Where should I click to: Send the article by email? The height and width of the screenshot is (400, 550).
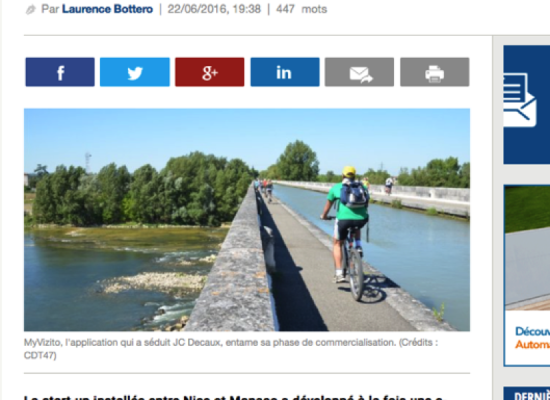coord(360,72)
